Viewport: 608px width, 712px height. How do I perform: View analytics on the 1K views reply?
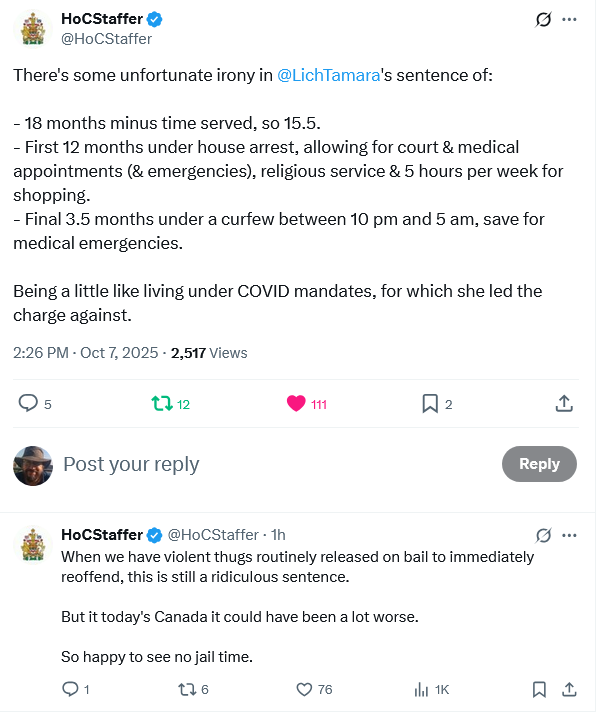point(421,689)
